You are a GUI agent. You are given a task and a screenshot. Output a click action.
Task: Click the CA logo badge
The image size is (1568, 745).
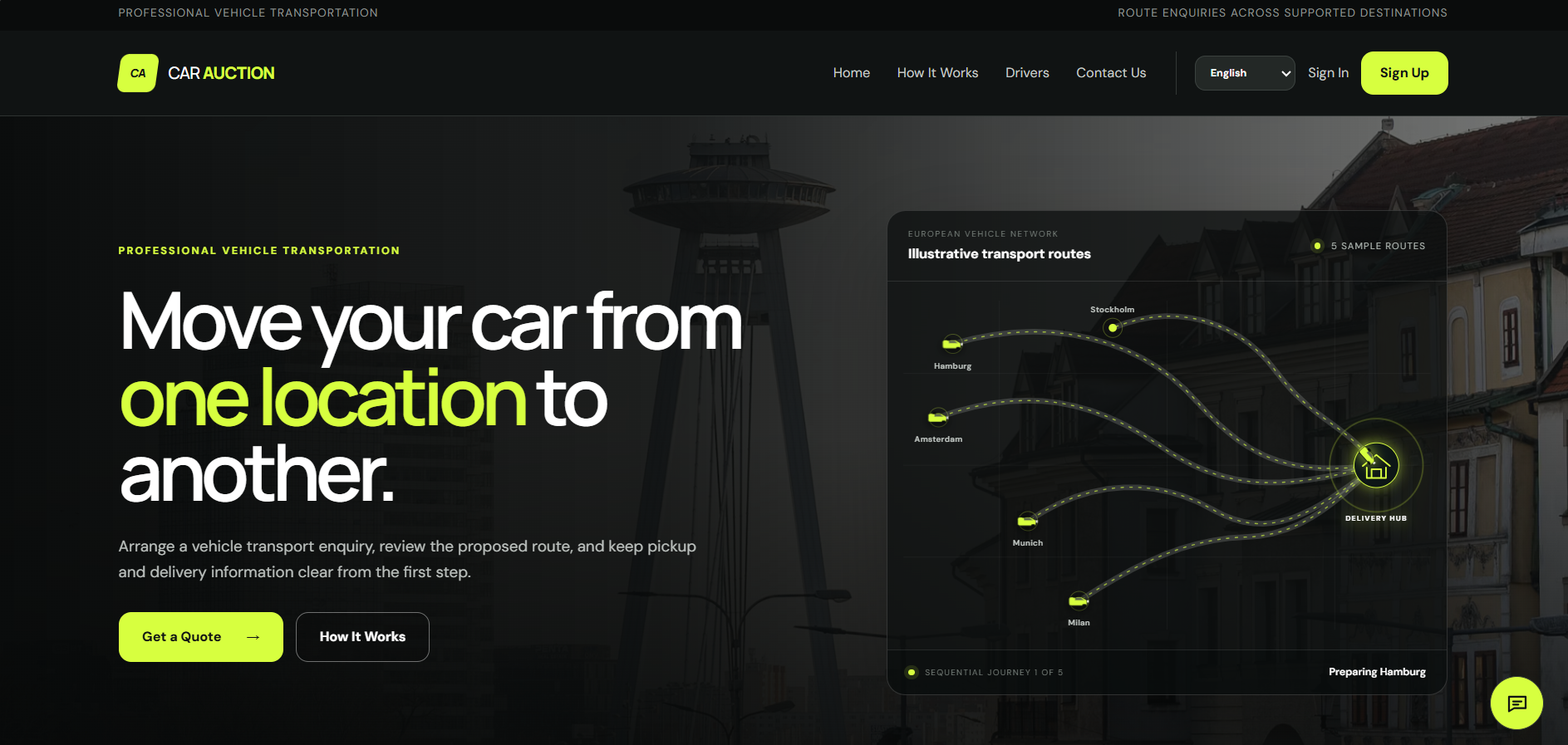tap(138, 73)
